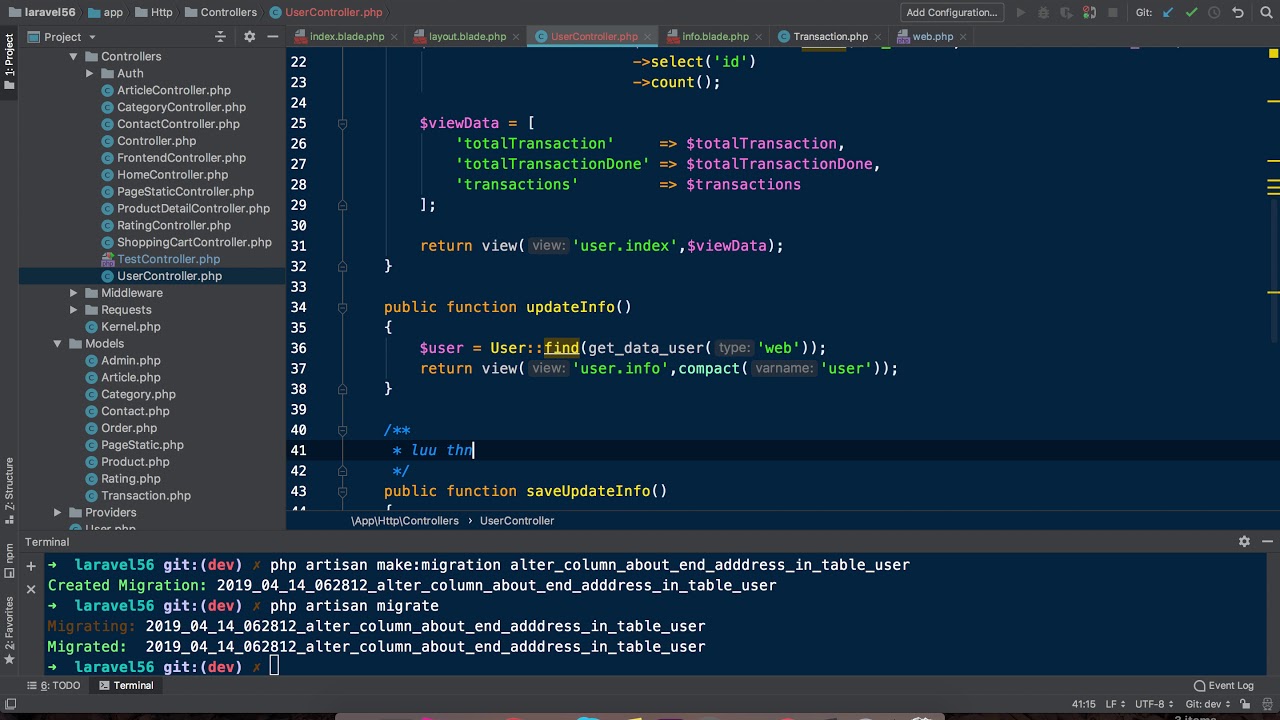The image size is (1280, 720).
Task: Click the UserController breadcrumb below the editor
Action: (x=516, y=521)
